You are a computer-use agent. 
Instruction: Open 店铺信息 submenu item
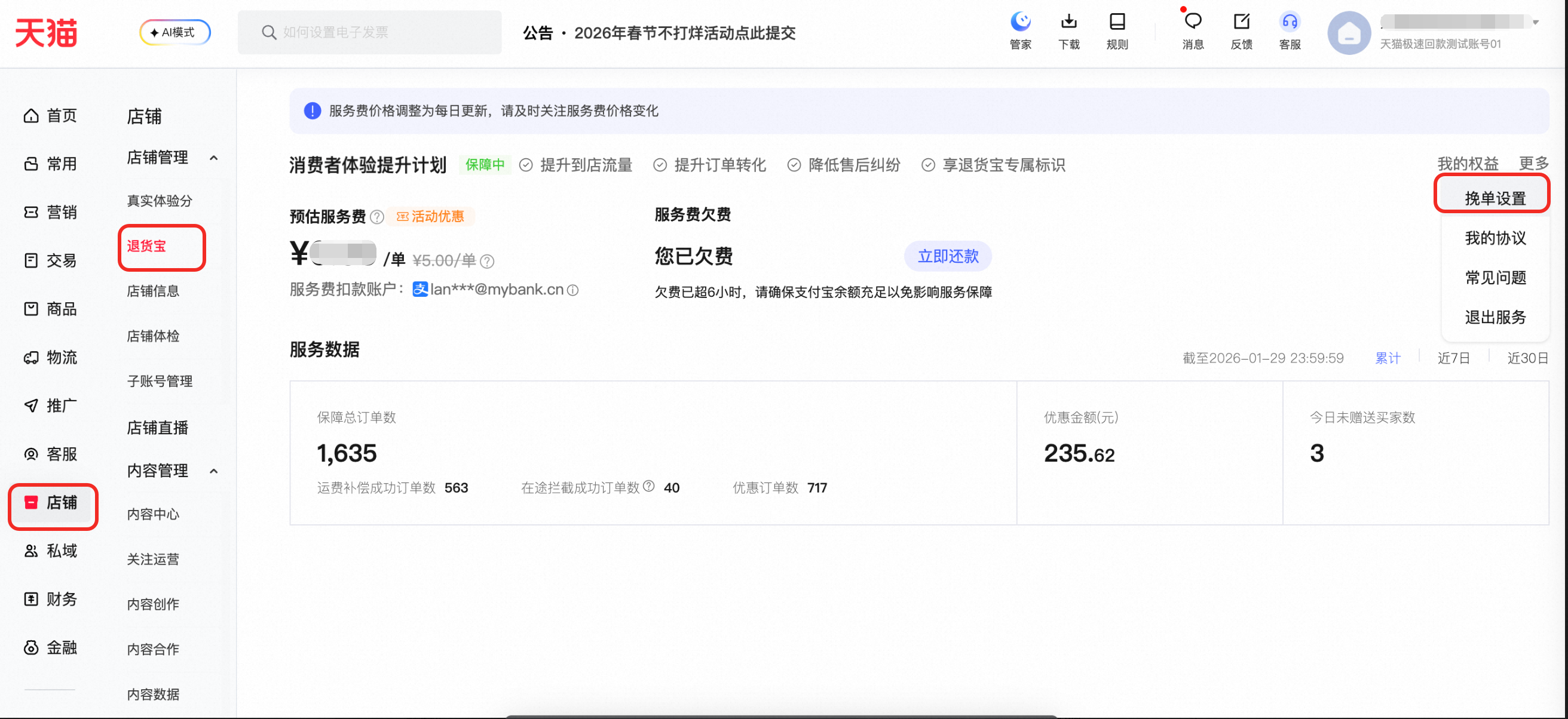(x=154, y=291)
